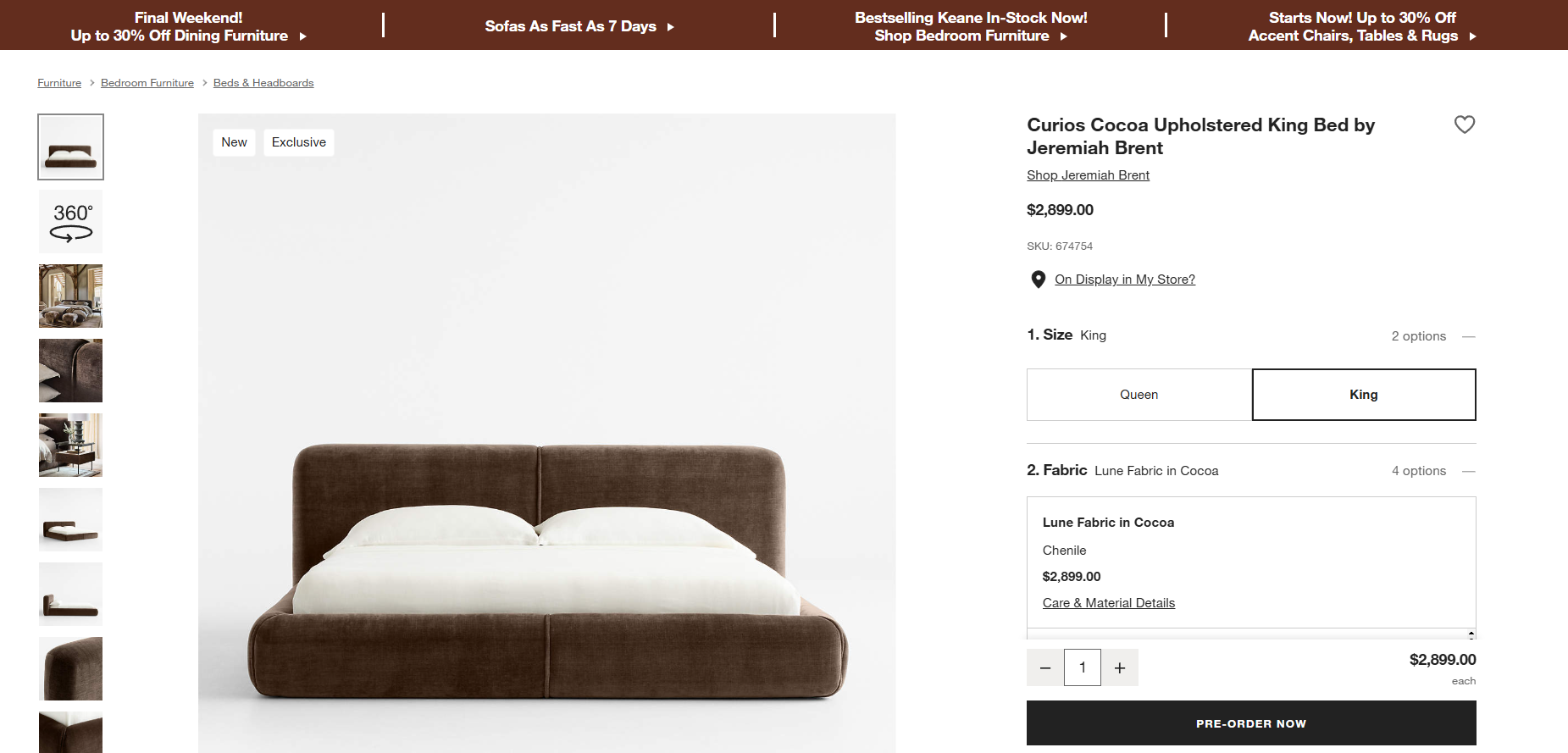Image resolution: width=1568 pixels, height=753 pixels.
Task: Open the Bedroom Furniture breadcrumb
Action: (147, 82)
